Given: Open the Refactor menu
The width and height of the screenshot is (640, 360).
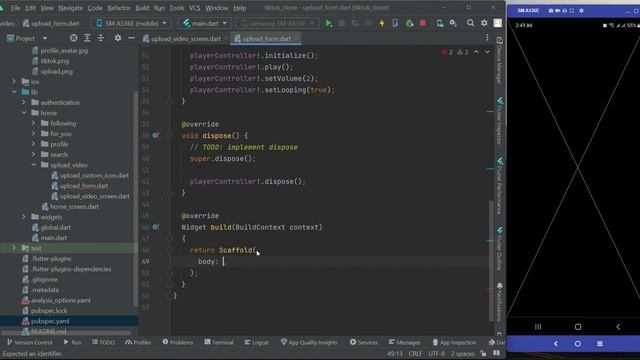Looking at the screenshot, I should point(119,8).
